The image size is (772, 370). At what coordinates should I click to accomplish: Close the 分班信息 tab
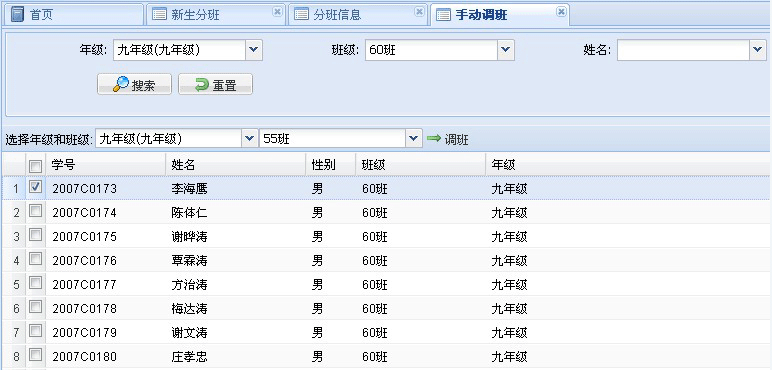(419, 11)
